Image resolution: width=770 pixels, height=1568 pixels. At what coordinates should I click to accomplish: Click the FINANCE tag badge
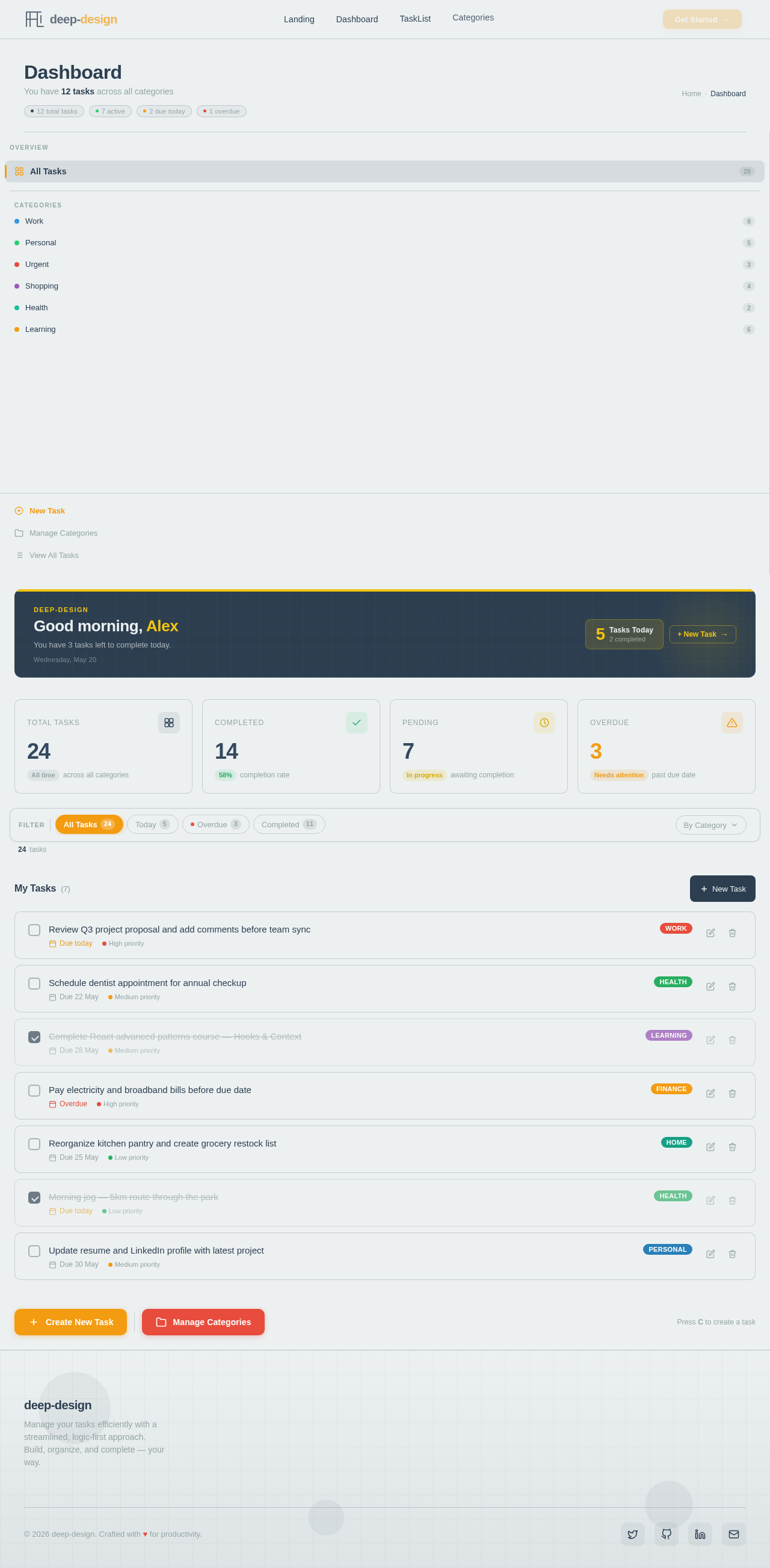pyautogui.click(x=671, y=1089)
